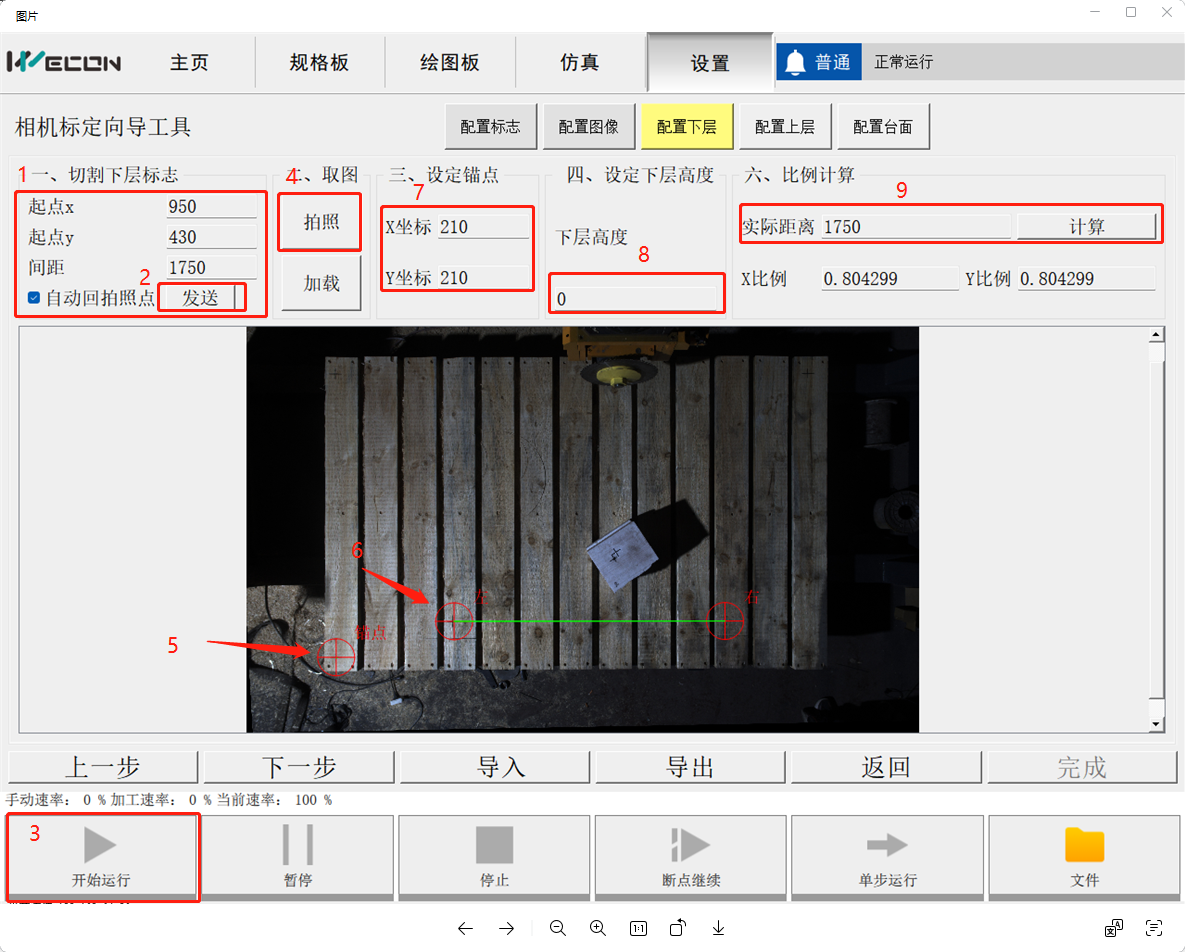Click the 普通 bell notification icon
Viewport: 1185px width, 952px height.
(796, 63)
